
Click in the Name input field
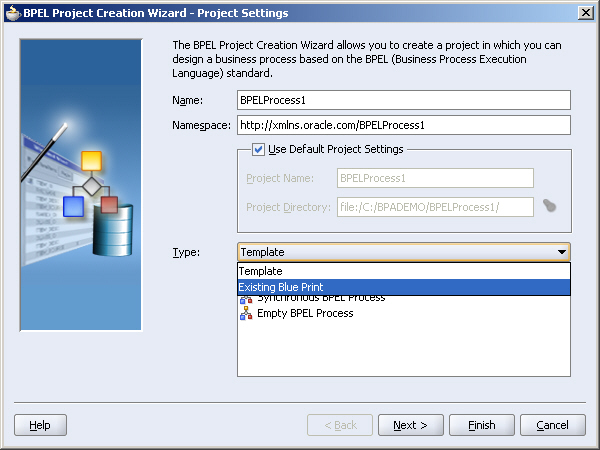tap(404, 100)
